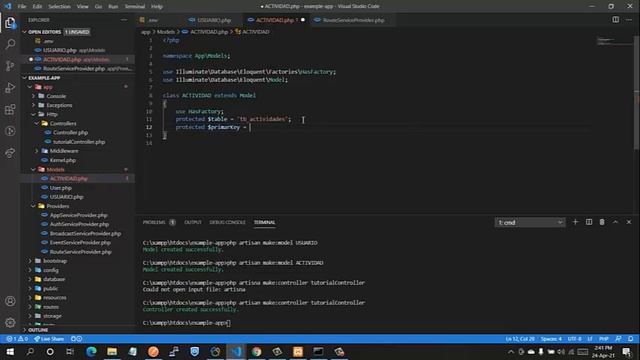Open editor More Actions ellipsis
The height and width of the screenshot is (360, 640).
(629, 20)
